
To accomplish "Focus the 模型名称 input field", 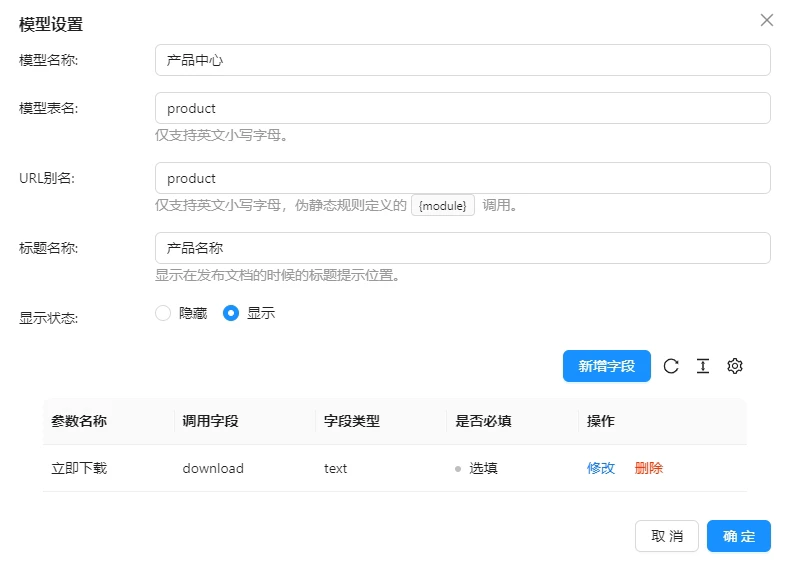I will click(462, 60).
